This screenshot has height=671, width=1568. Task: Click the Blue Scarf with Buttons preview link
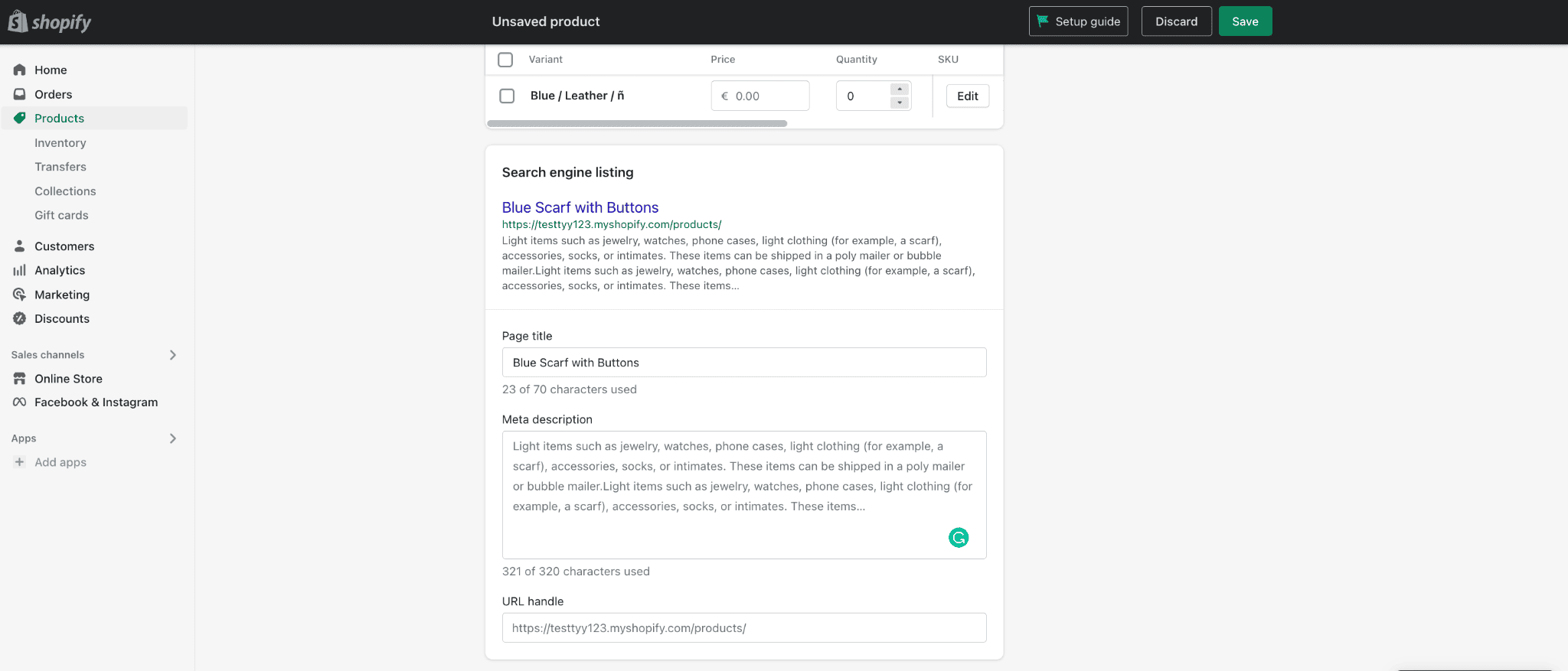click(x=580, y=207)
